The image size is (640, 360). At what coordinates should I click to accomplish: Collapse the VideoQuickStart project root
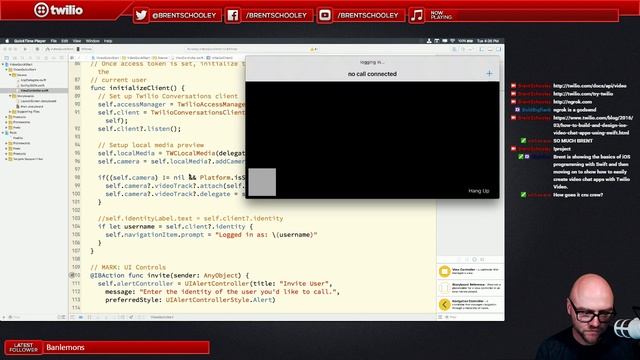tap(3, 64)
